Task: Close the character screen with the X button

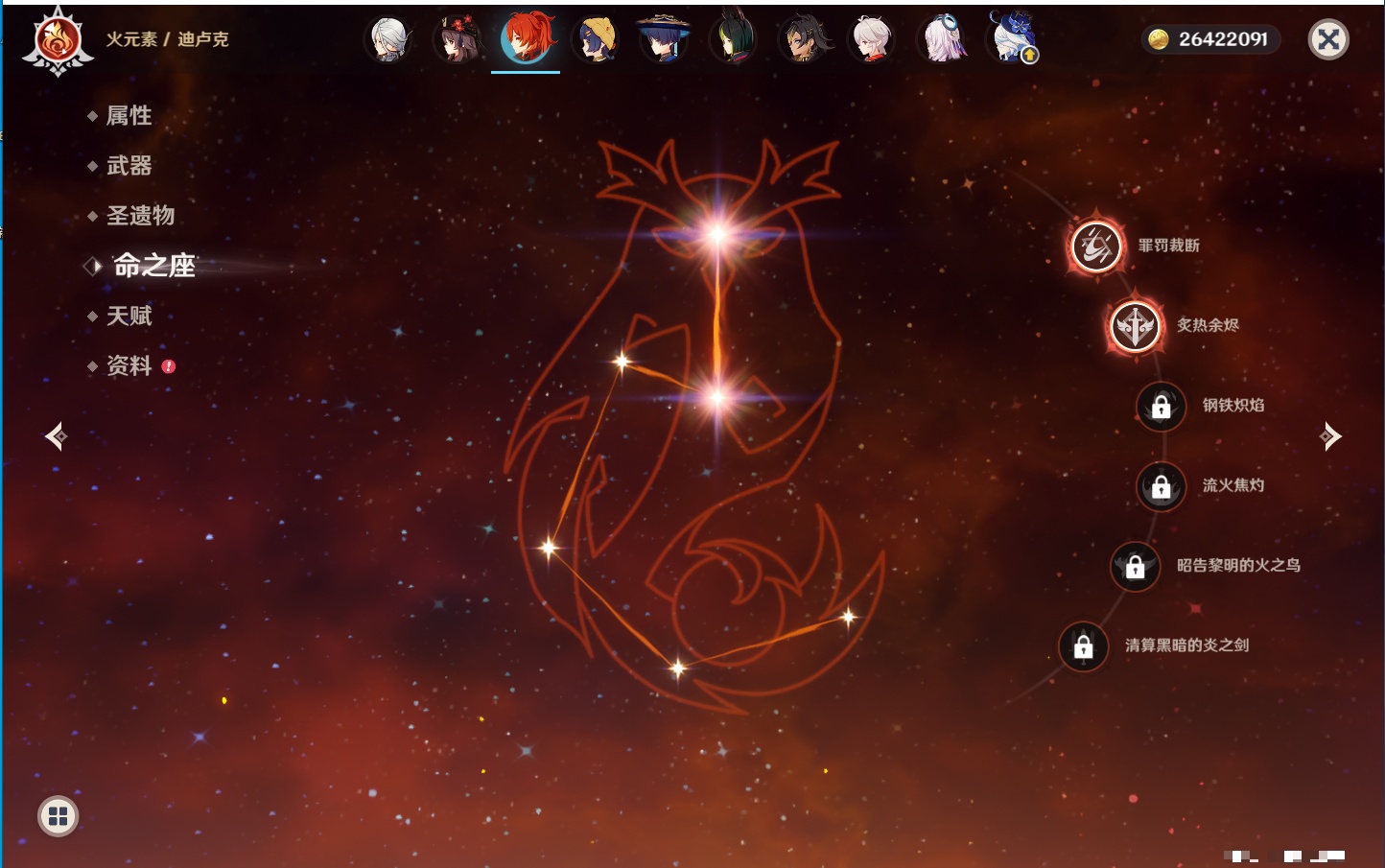Action: tap(1328, 39)
